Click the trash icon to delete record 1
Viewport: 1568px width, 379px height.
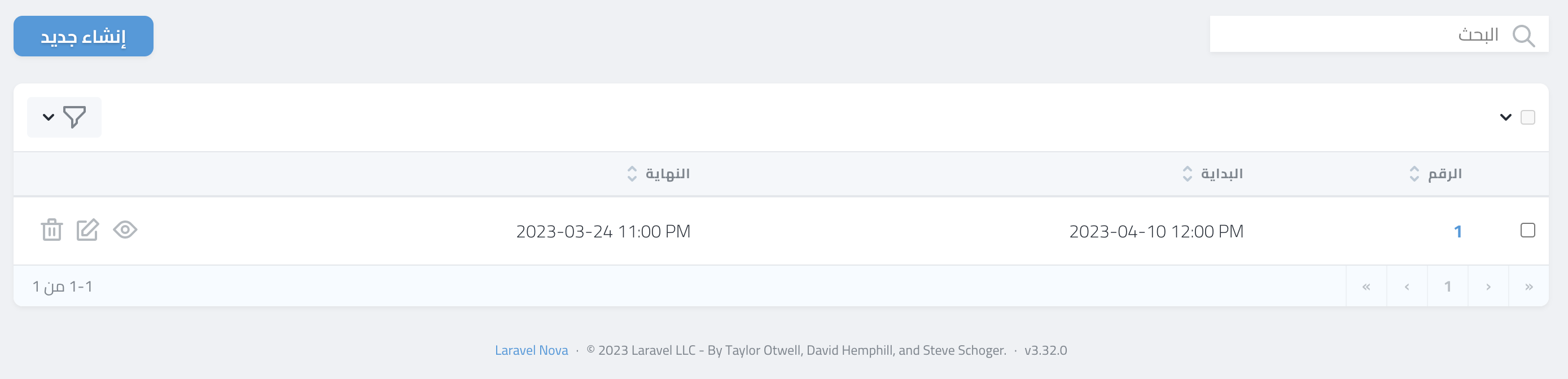click(52, 230)
